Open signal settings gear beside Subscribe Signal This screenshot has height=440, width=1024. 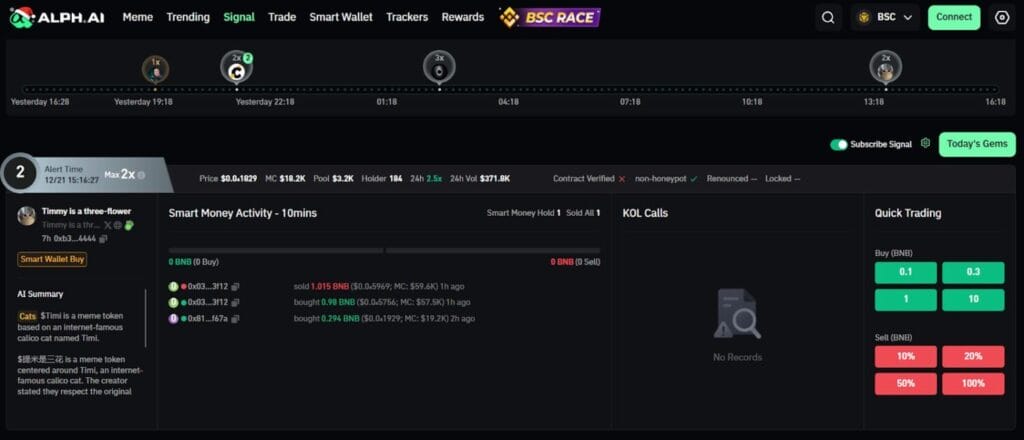(925, 143)
